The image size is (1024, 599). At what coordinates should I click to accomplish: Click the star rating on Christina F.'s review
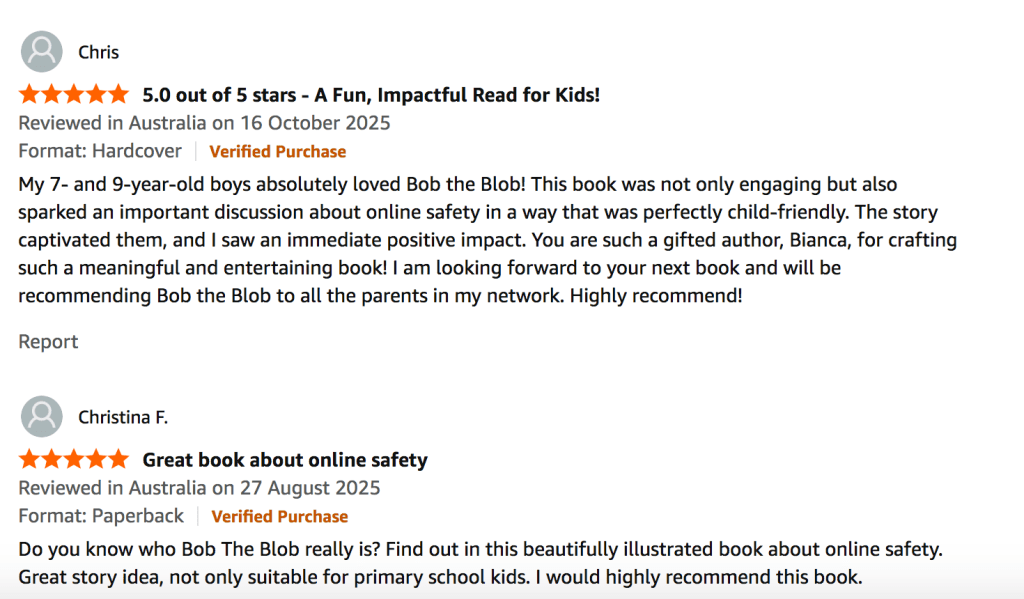click(x=74, y=460)
